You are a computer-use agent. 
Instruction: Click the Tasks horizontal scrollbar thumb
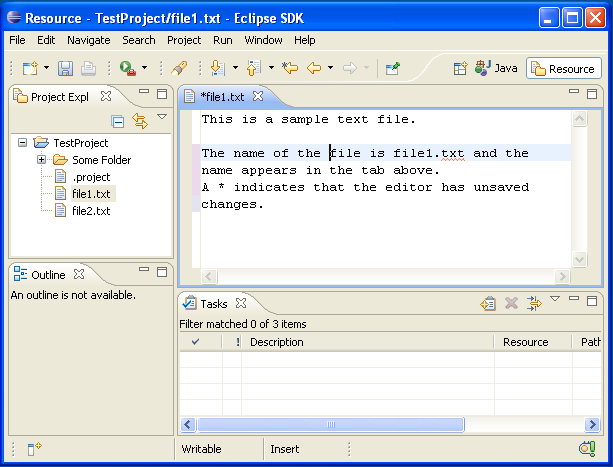[x=331, y=424]
